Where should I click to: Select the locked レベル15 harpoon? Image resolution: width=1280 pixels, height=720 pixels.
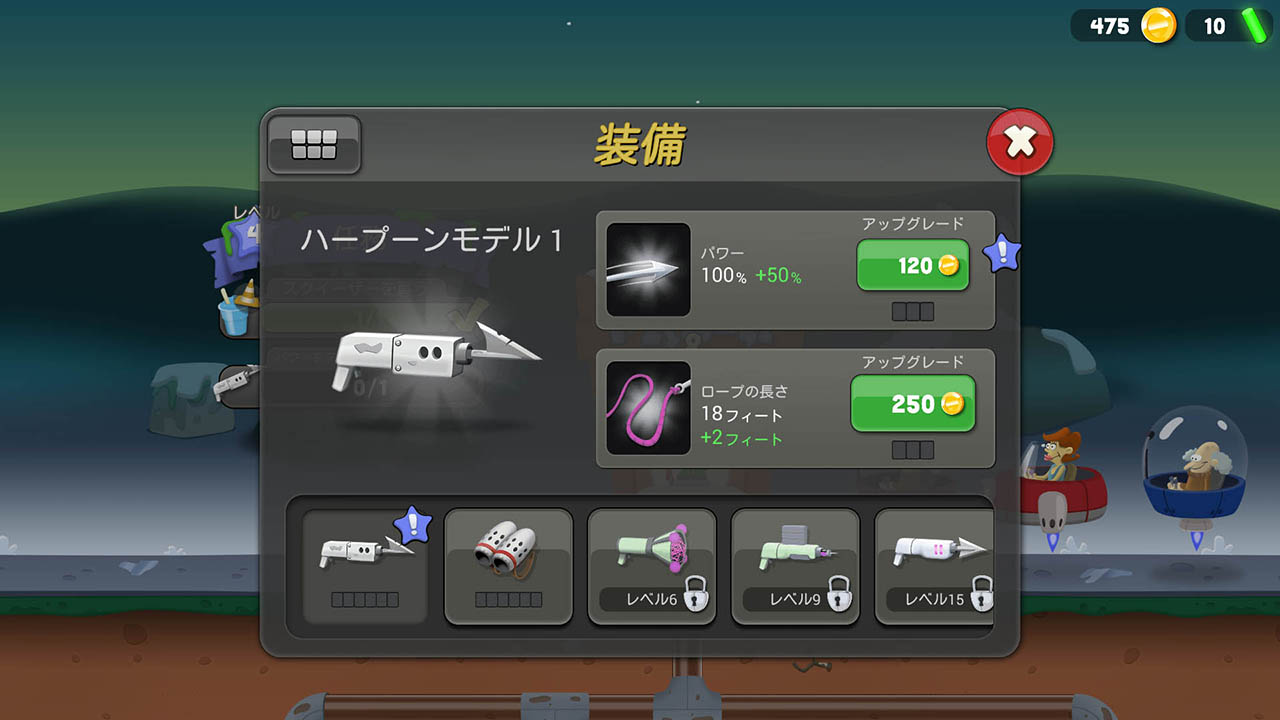click(x=934, y=566)
